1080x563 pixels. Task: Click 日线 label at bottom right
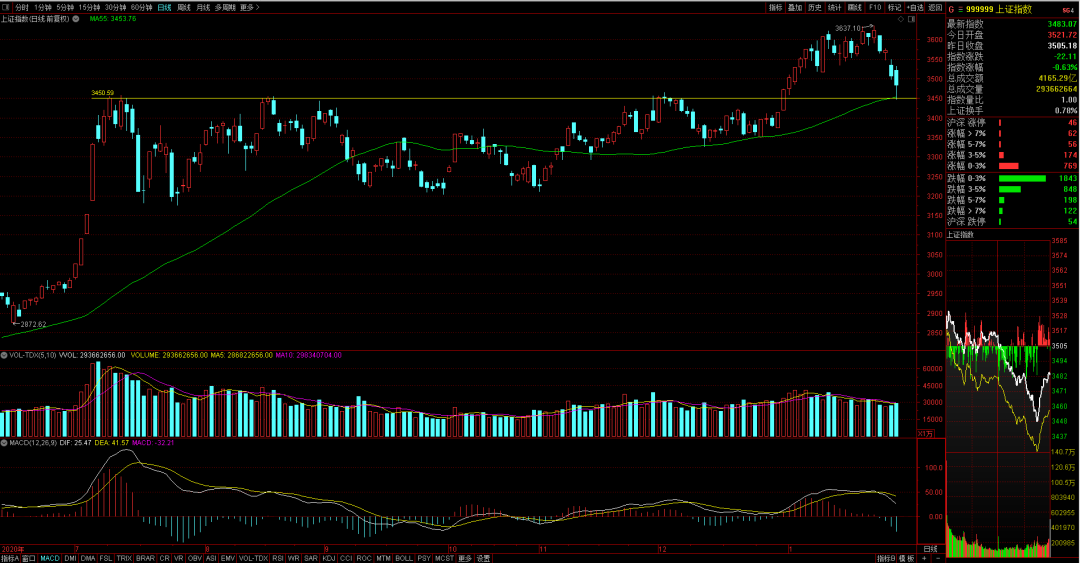(930, 549)
